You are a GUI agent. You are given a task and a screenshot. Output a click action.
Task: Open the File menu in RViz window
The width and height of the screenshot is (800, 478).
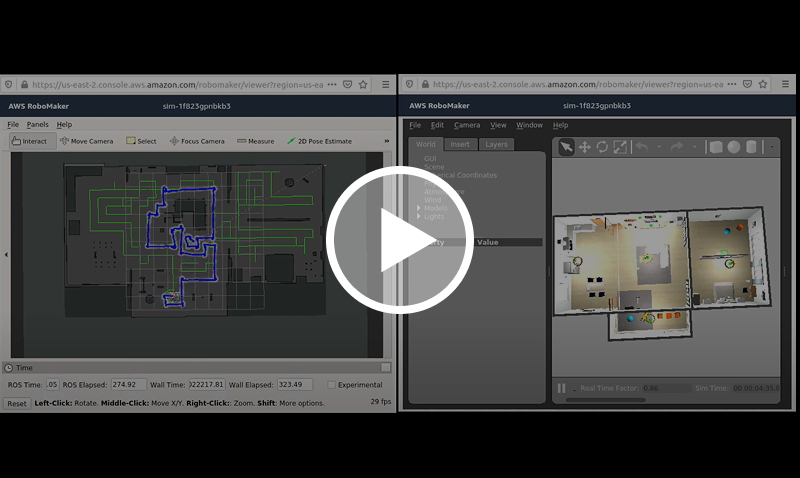coord(13,124)
